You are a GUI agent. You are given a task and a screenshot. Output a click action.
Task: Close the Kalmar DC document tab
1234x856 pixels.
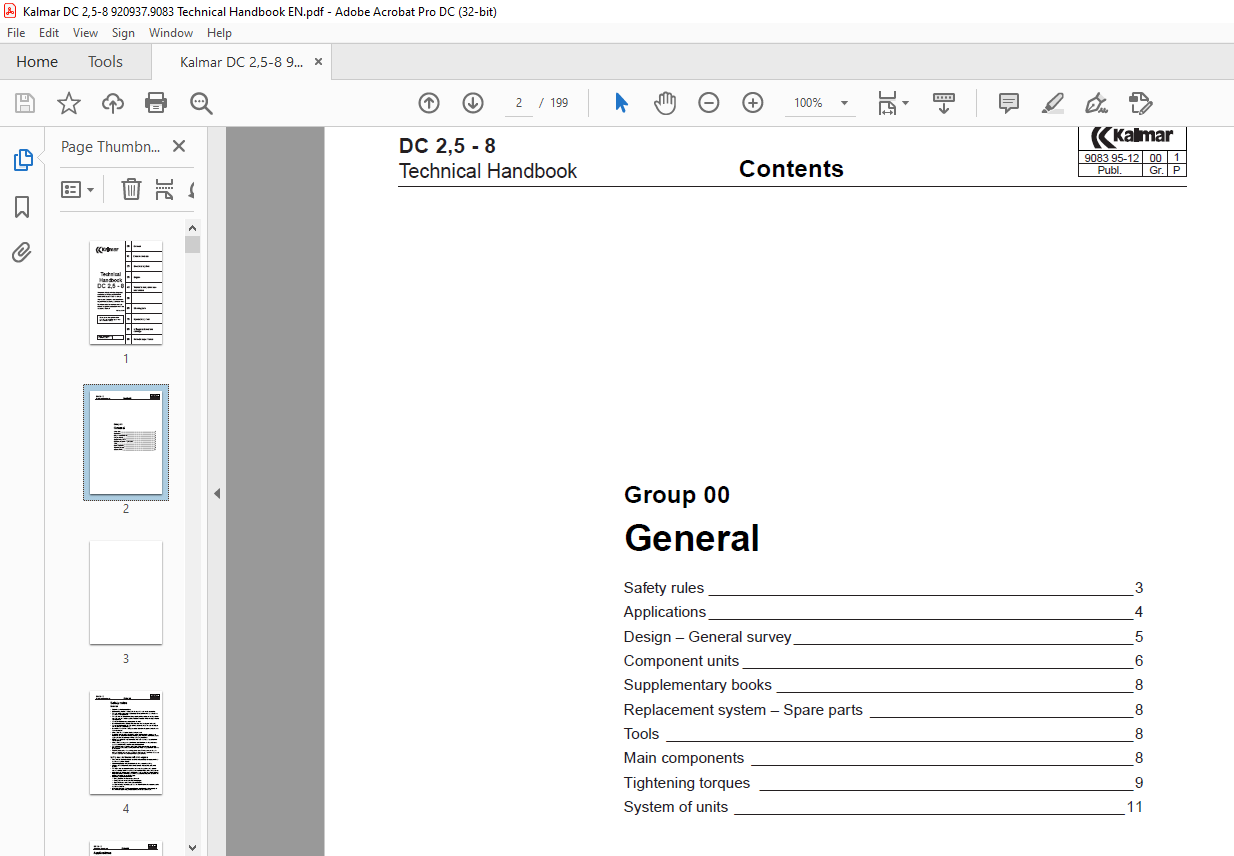pos(318,62)
